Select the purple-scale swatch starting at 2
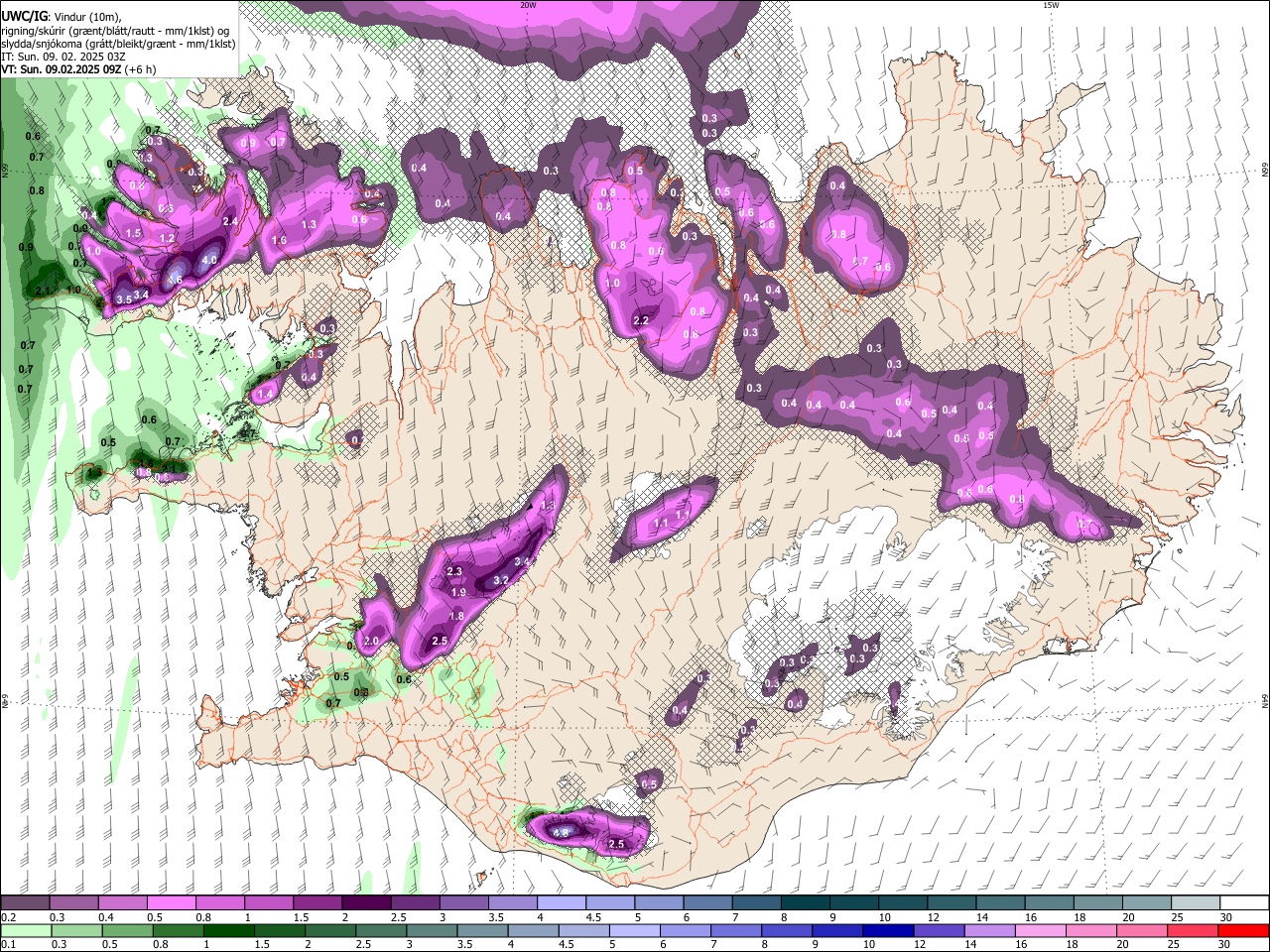 (x=366, y=903)
